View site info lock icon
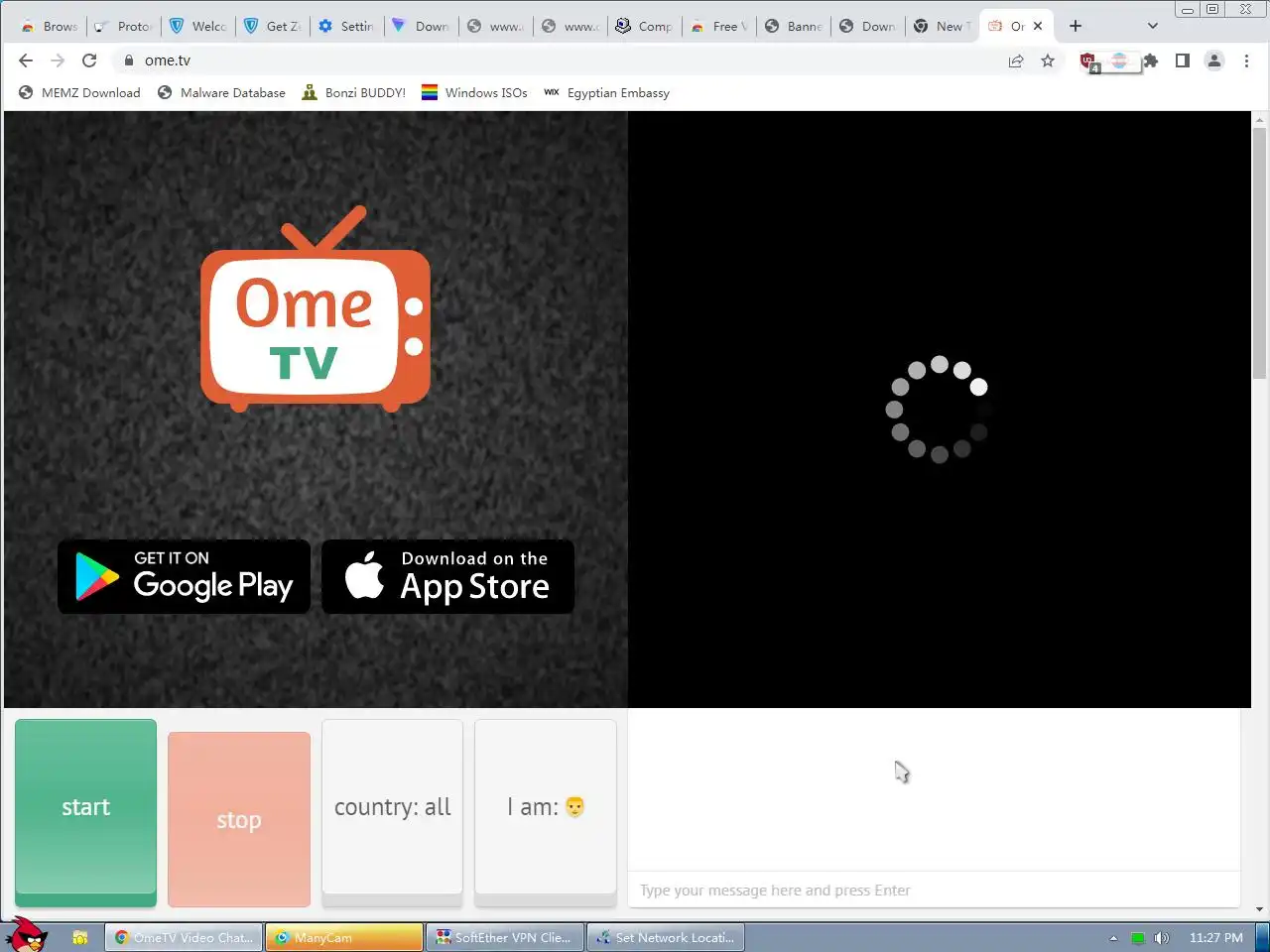 click(129, 60)
